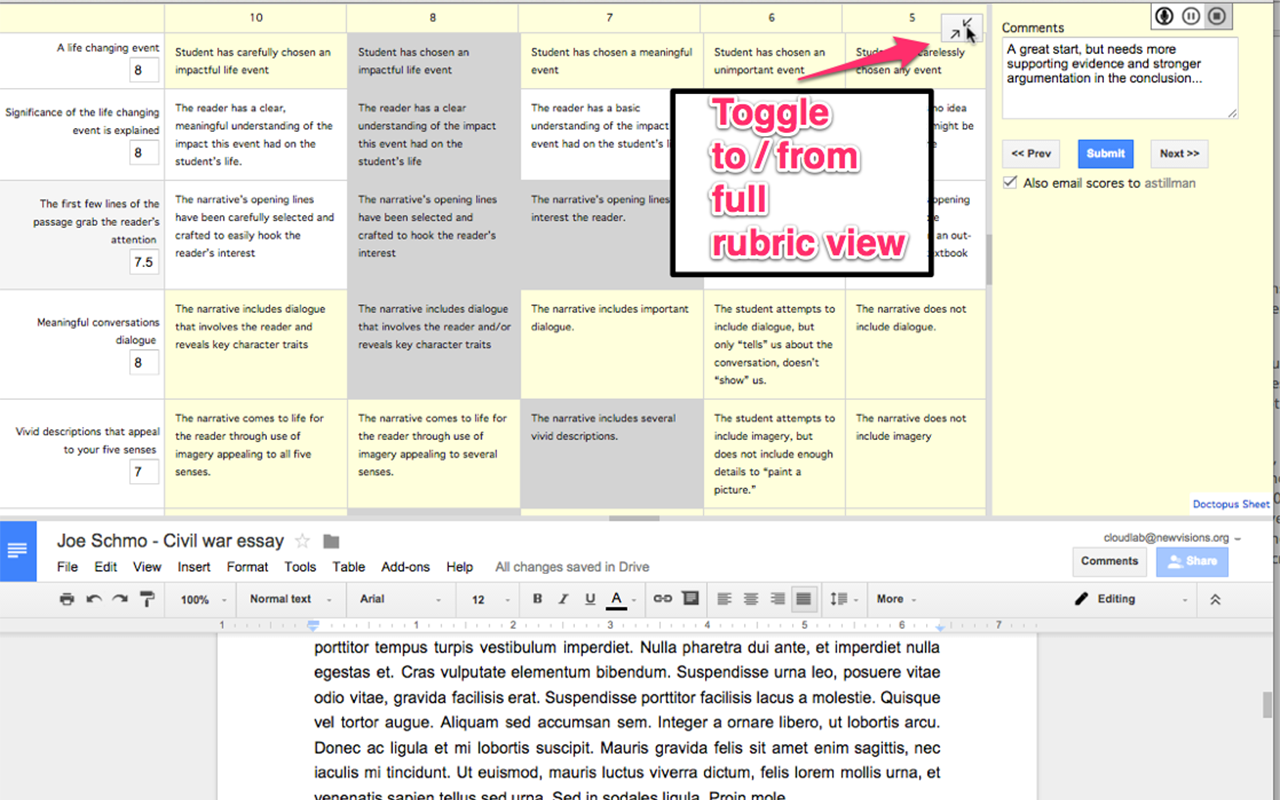Open the Editing mode dropdown
This screenshot has width=1280, height=800.
point(1132,599)
